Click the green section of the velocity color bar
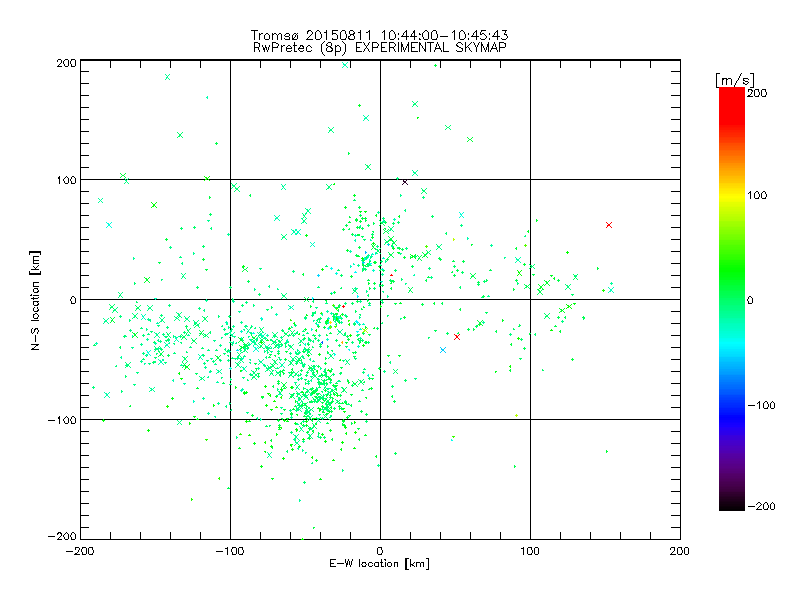Screen dimensions: 800x600 point(732,270)
